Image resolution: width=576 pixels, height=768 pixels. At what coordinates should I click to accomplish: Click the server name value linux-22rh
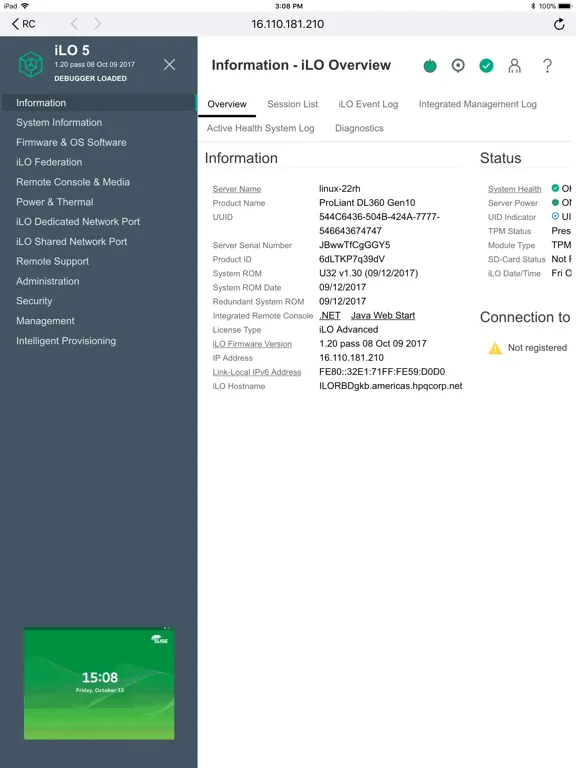pos(339,189)
